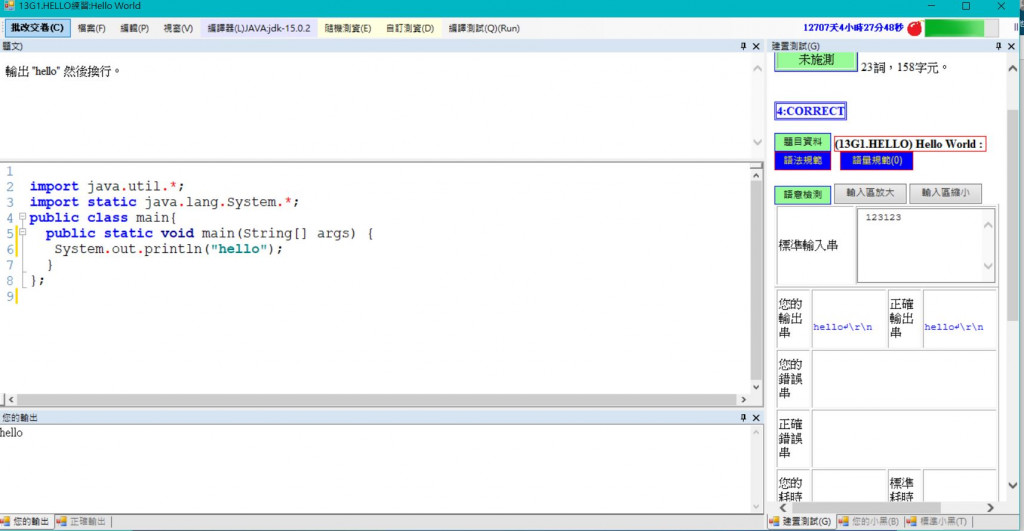The image size is (1024, 531).
Task: Open the 隨機測資(E) menu
Action: click(347, 28)
